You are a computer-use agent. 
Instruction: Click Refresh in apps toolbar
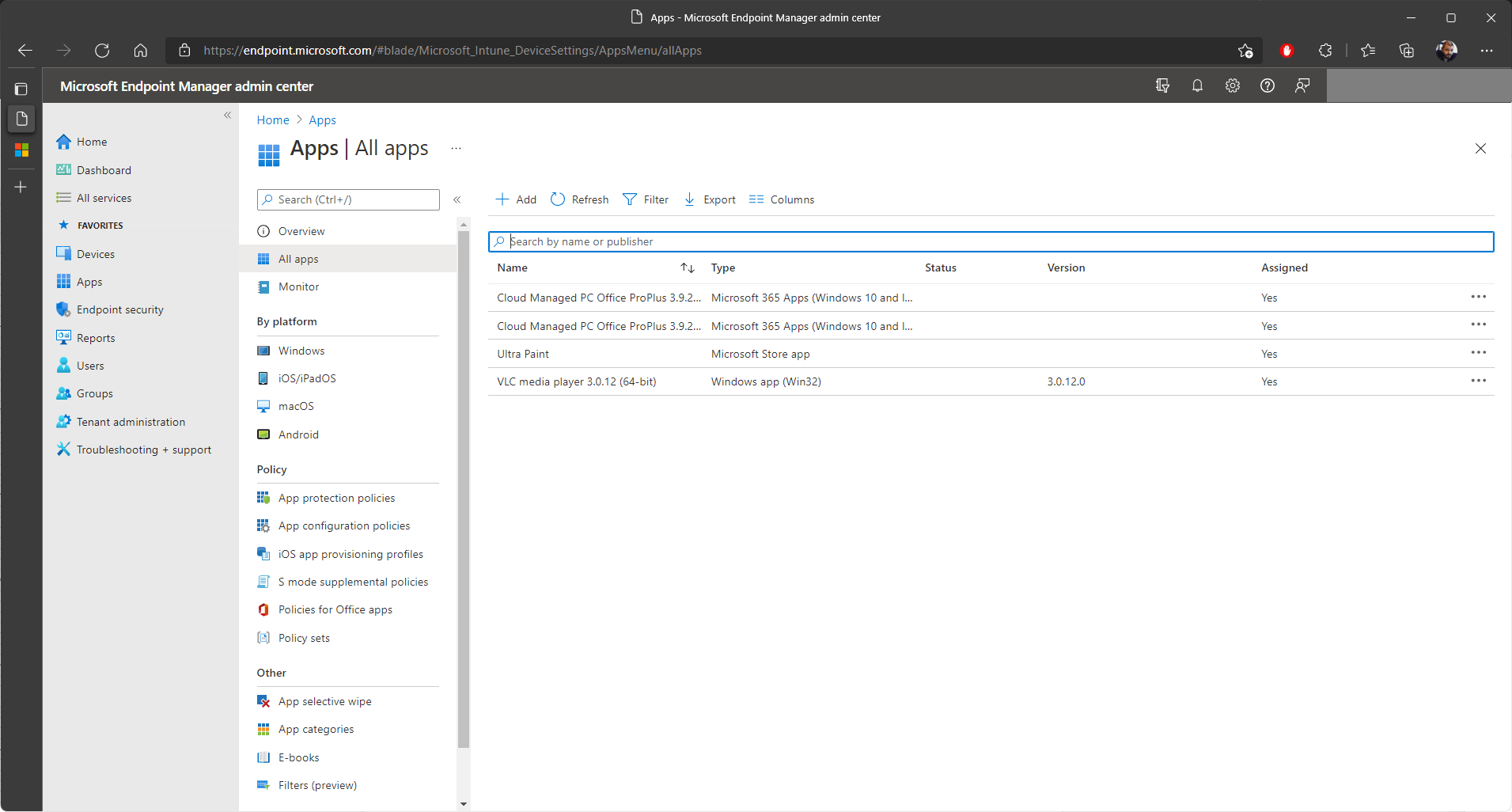coord(579,199)
